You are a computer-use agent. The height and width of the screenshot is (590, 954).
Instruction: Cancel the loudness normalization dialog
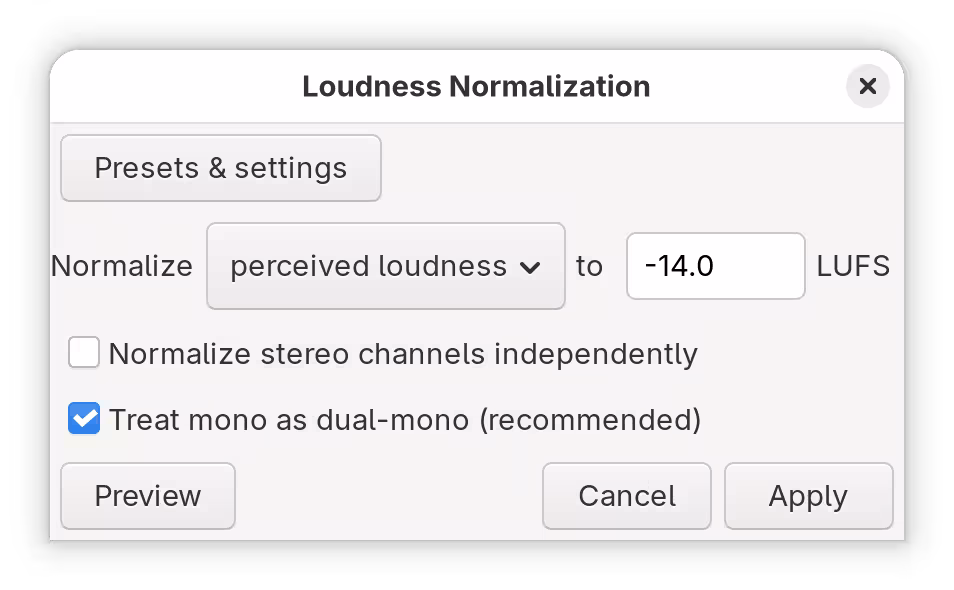(x=626, y=496)
